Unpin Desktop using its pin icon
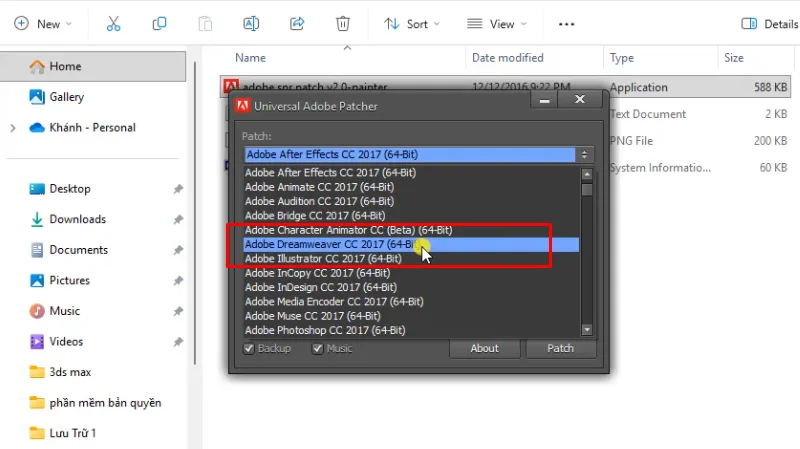Viewport: 800px width, 449px height. tap(178, 189)
